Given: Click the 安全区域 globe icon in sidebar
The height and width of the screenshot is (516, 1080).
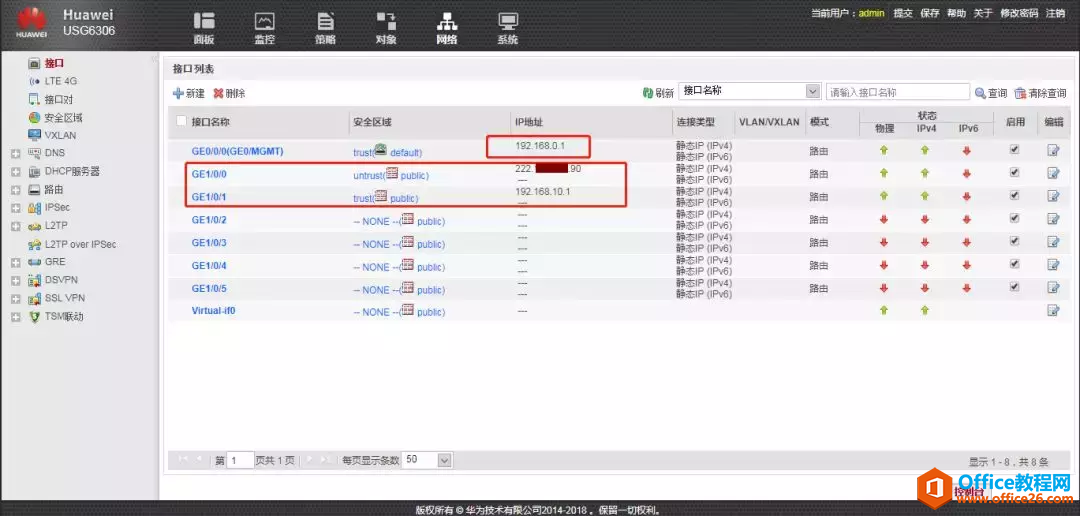Looking at the screenshot, I should 34,117.
